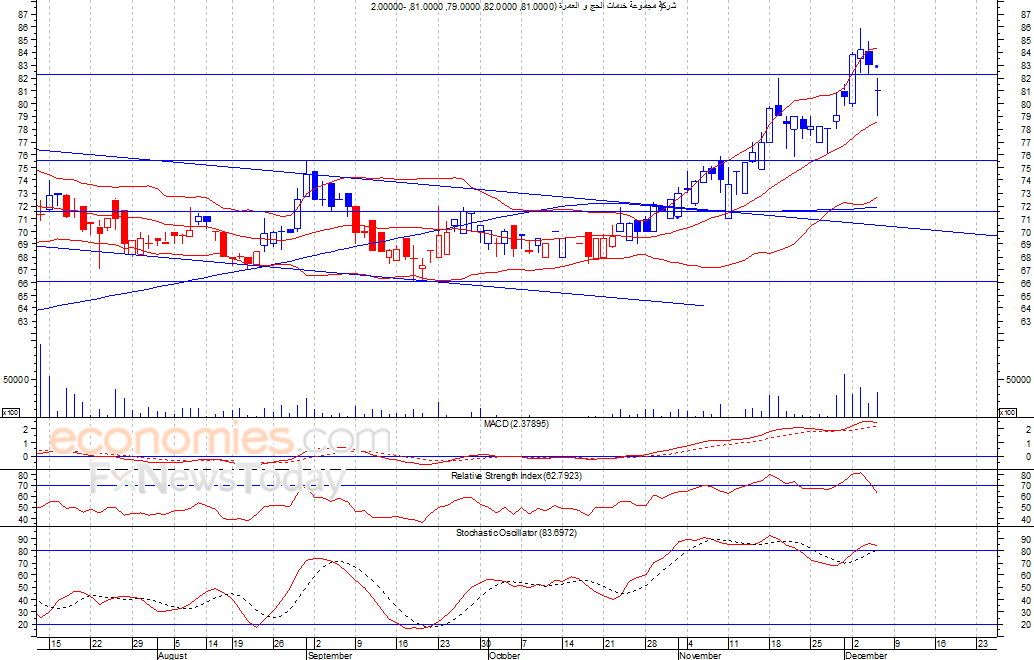Click the Relative Strength Index (62.7923) label
Screen dimensions: 1034x660
point(516,475)
